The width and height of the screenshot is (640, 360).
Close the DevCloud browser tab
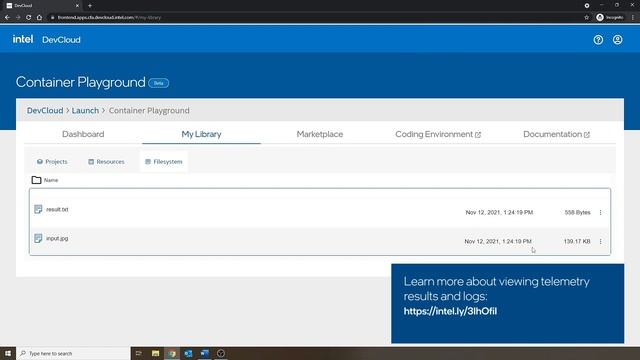pyautogui.click(x=77, y=6)
